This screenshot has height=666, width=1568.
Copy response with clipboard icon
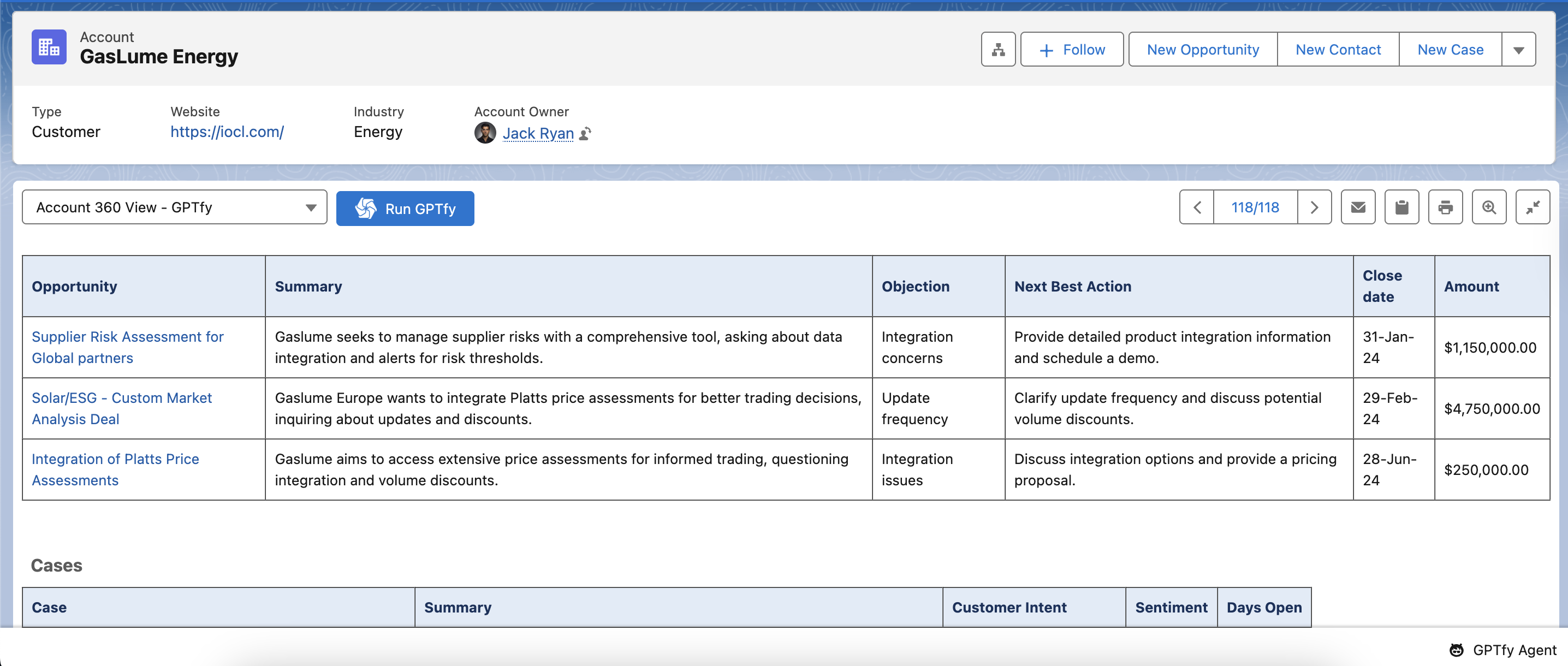[1401, 207]
